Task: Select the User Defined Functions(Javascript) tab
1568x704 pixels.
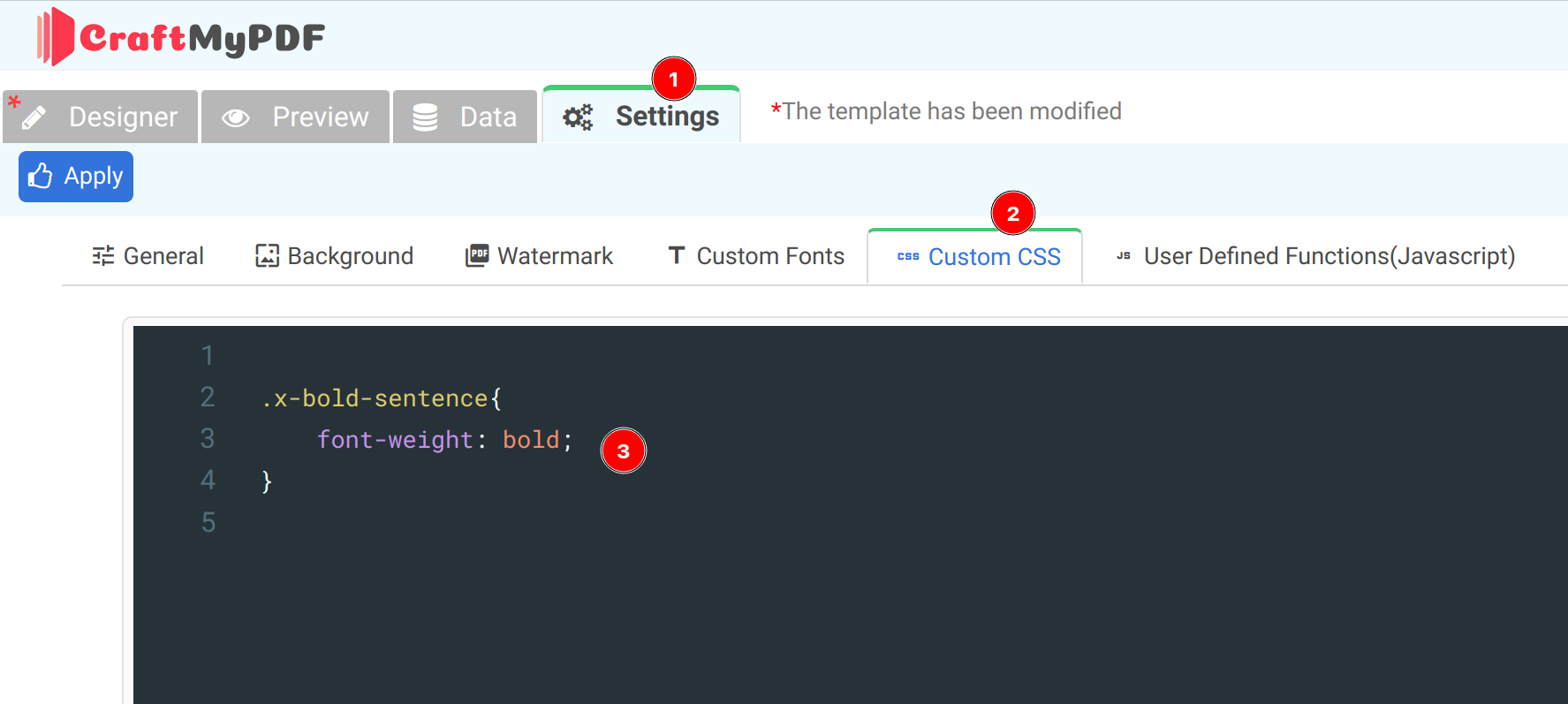Action: click(1329, 256)
